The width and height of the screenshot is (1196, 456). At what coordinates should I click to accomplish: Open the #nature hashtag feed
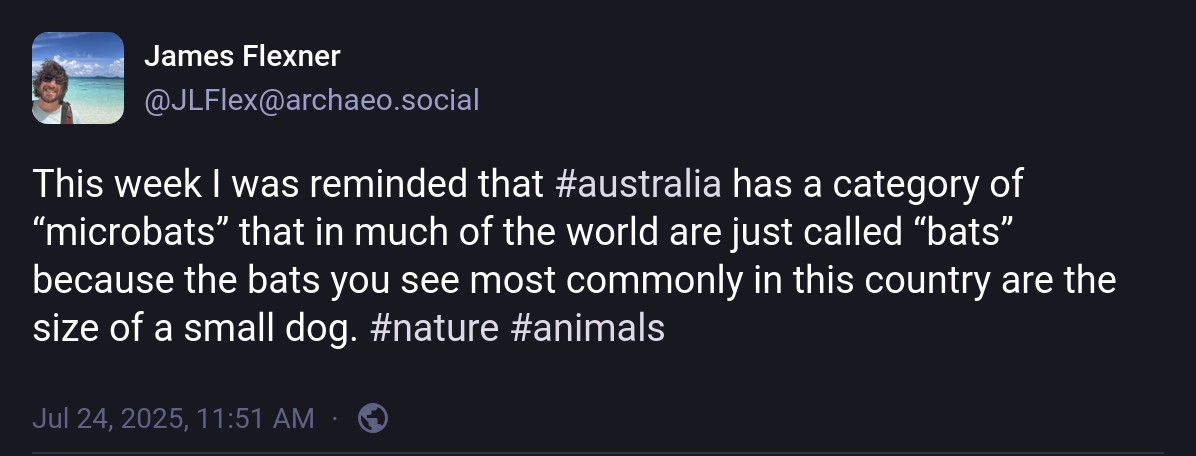pos(433,328)
